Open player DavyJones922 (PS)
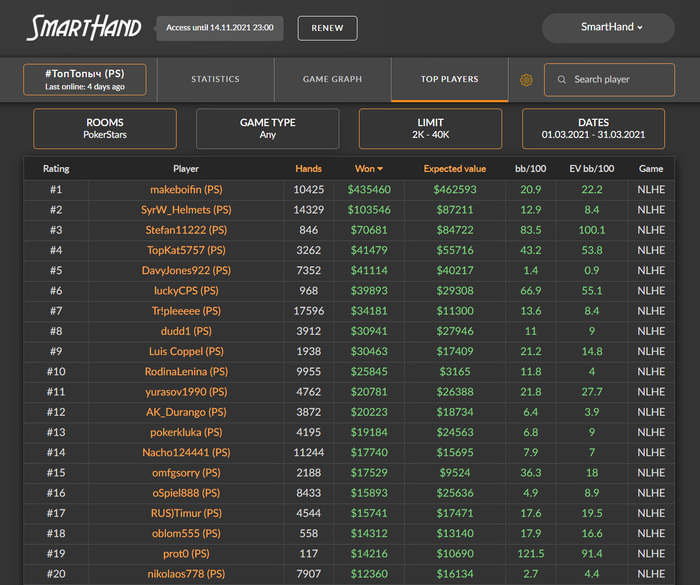The image size is (700, 585). pyautogui.click(x=186, y=271)
